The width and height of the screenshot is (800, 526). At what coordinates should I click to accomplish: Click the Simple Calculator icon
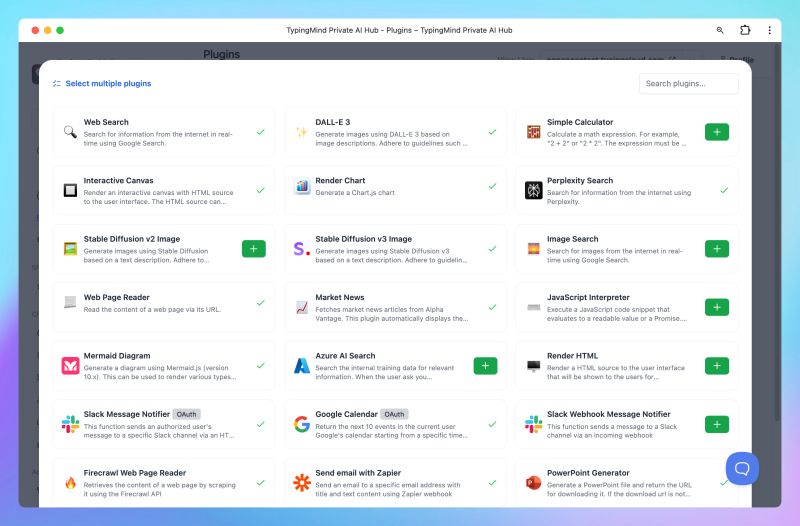tap(534, 132)
